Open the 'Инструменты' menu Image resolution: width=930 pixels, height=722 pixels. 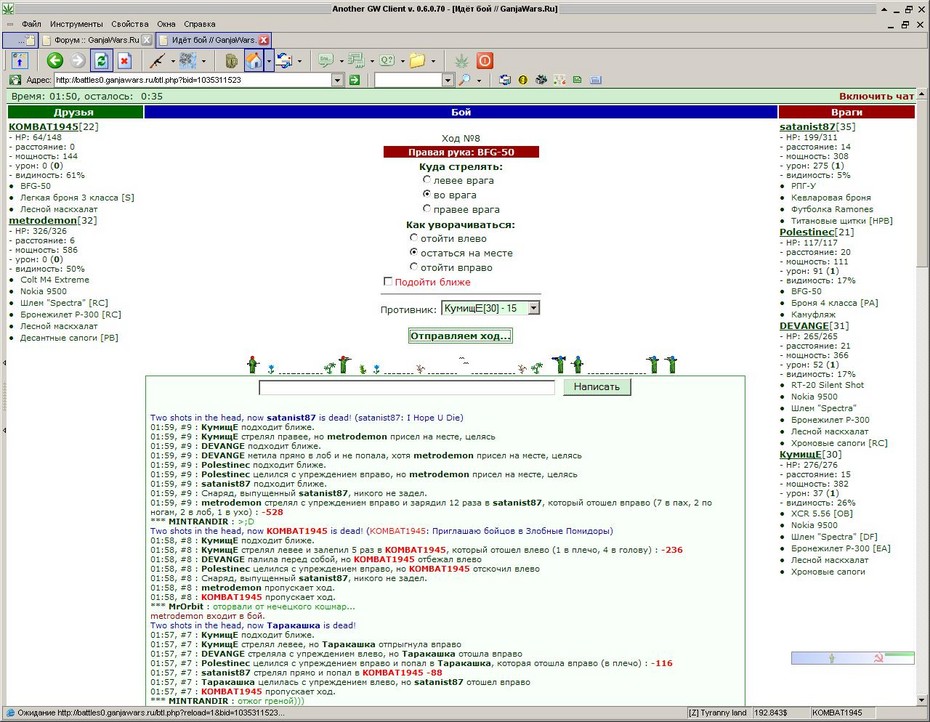pos(77,24)
